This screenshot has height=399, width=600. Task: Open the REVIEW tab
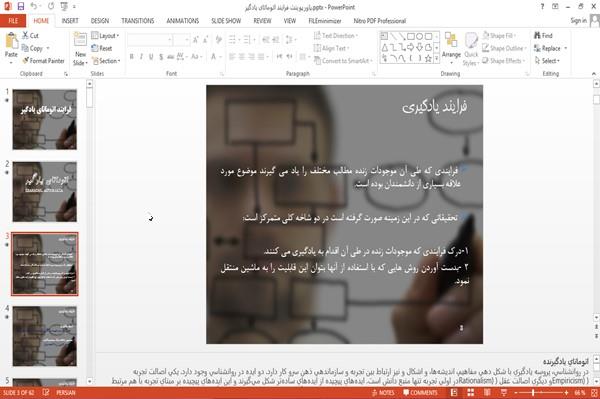pyautogui.click(x=262, y=21)
